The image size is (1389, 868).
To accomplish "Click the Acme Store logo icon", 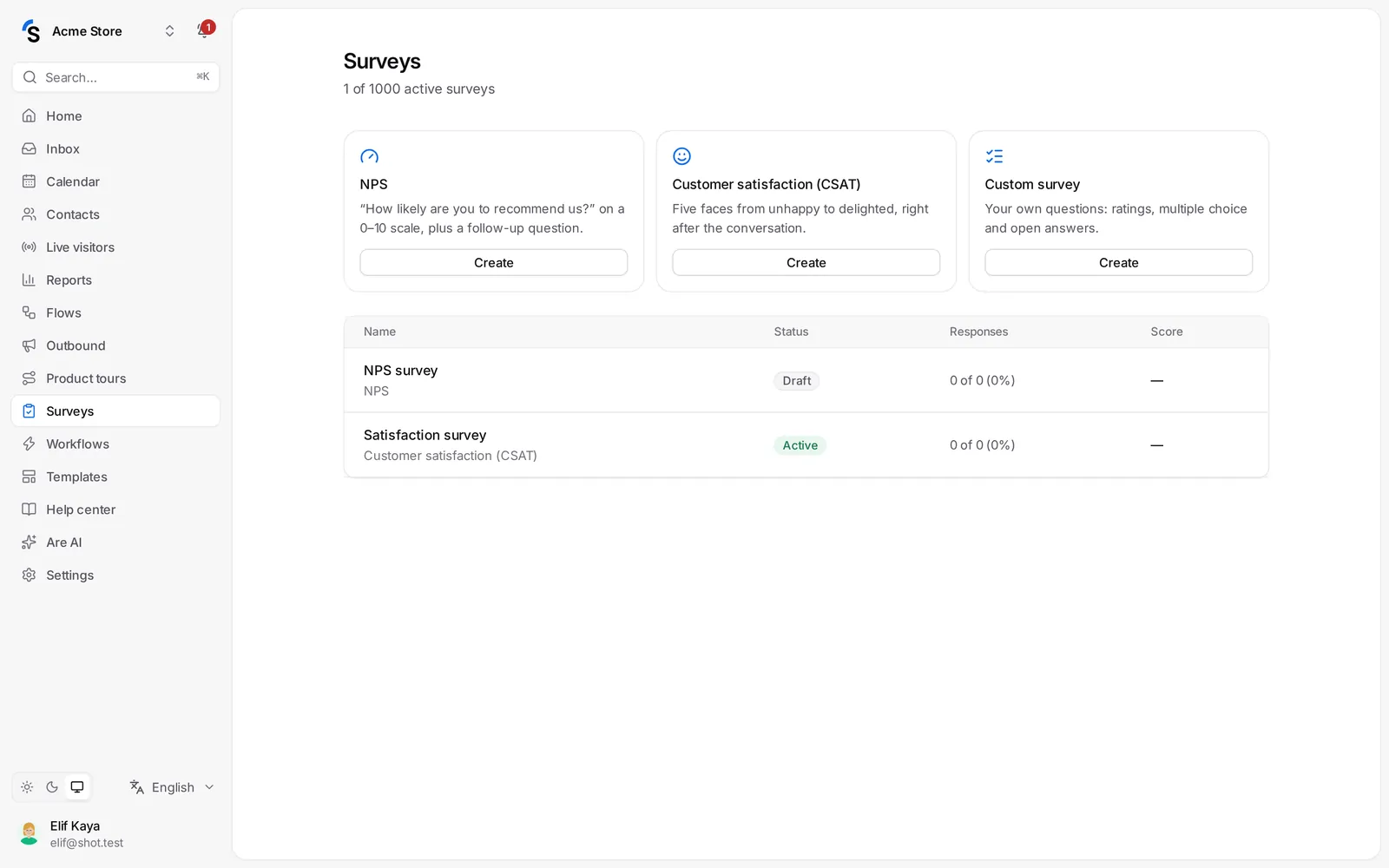I will coord(31,31).
